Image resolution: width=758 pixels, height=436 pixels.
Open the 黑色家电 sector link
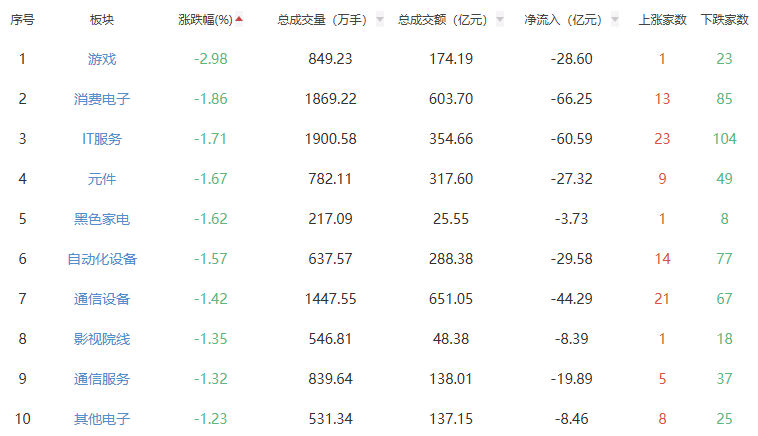coord(102,219)
